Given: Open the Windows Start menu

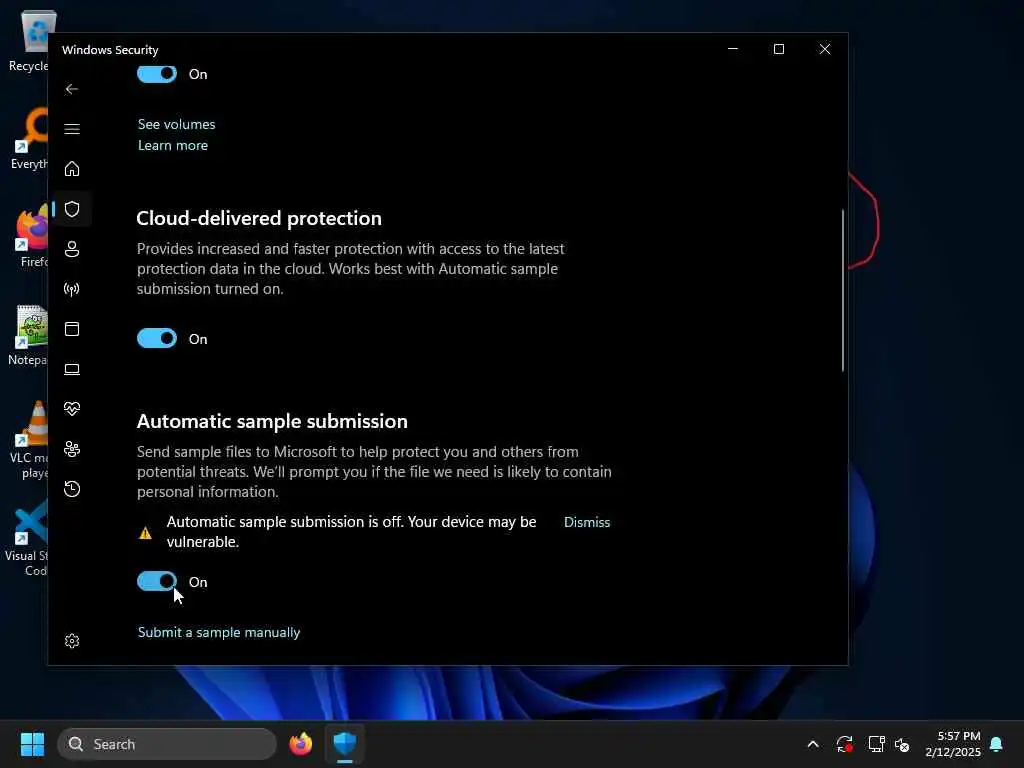Looking at the screenshot, I should 32,744.
